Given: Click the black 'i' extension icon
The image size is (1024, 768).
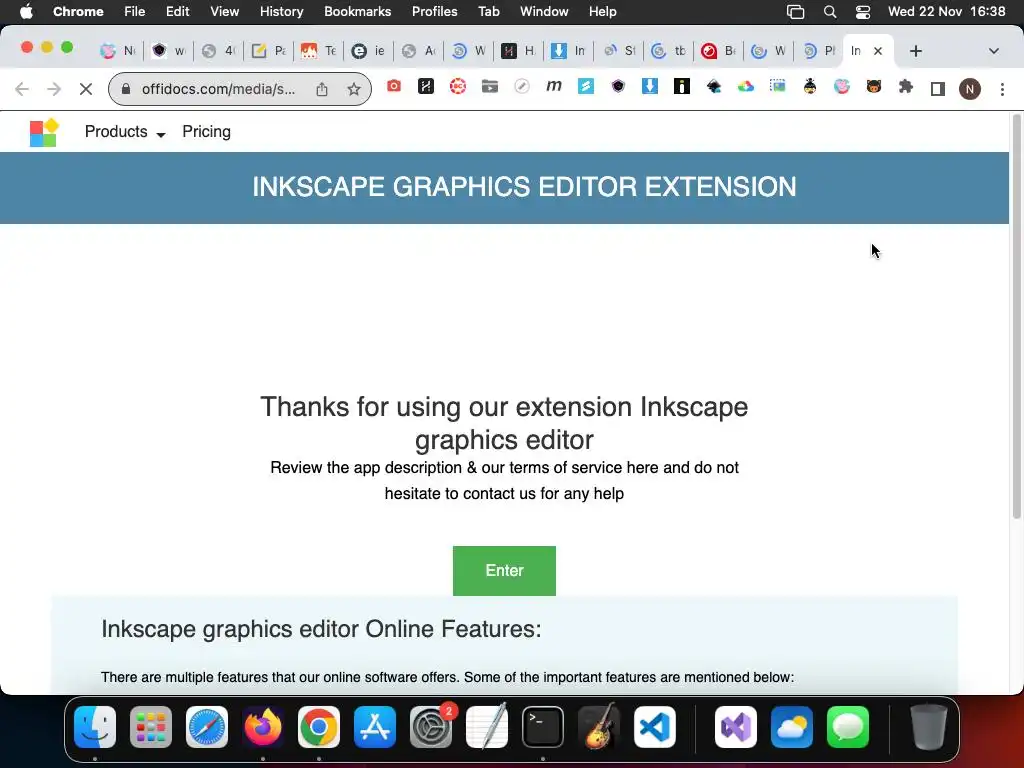Looking at the screenshot, I should 682,86.
